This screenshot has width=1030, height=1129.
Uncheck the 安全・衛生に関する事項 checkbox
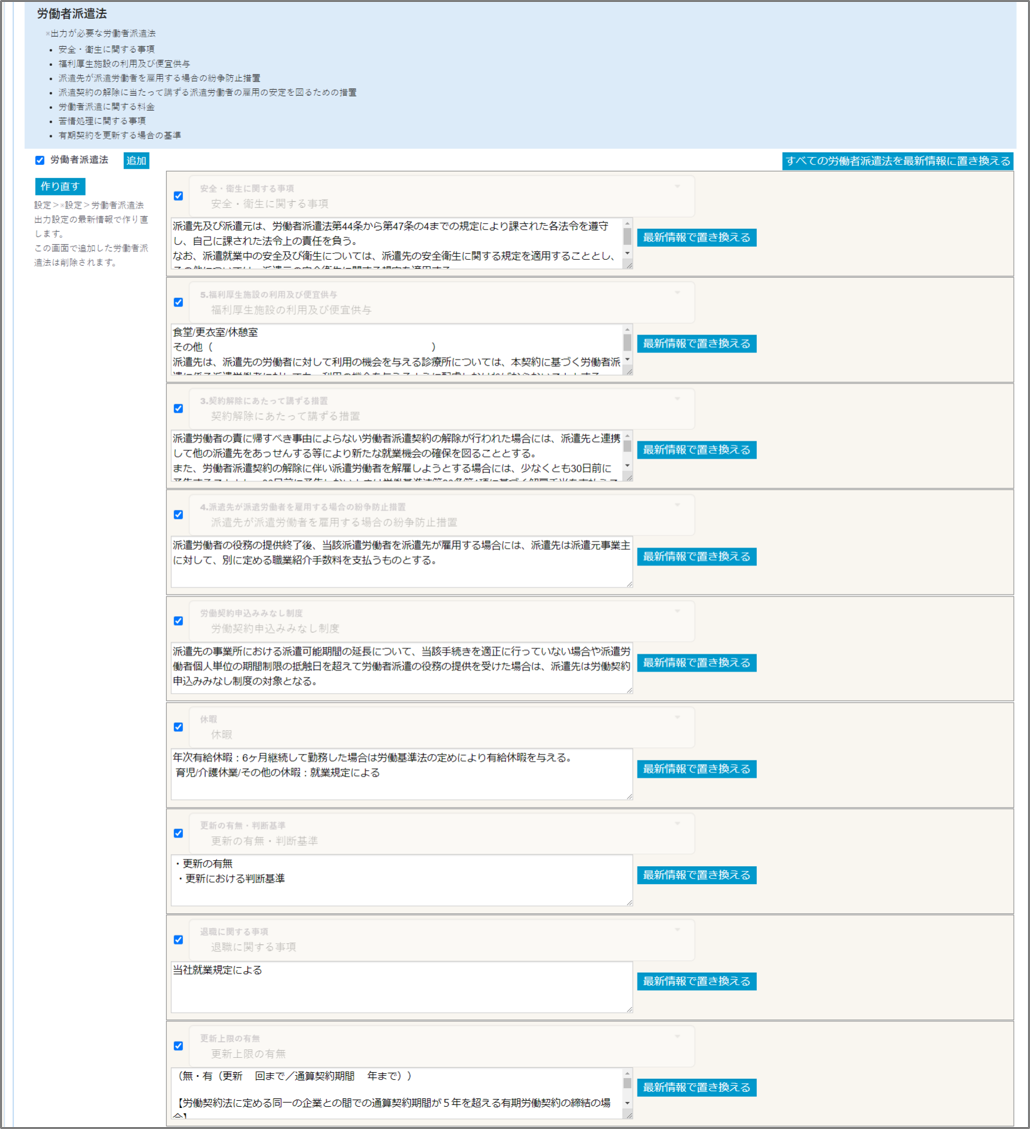179,196
